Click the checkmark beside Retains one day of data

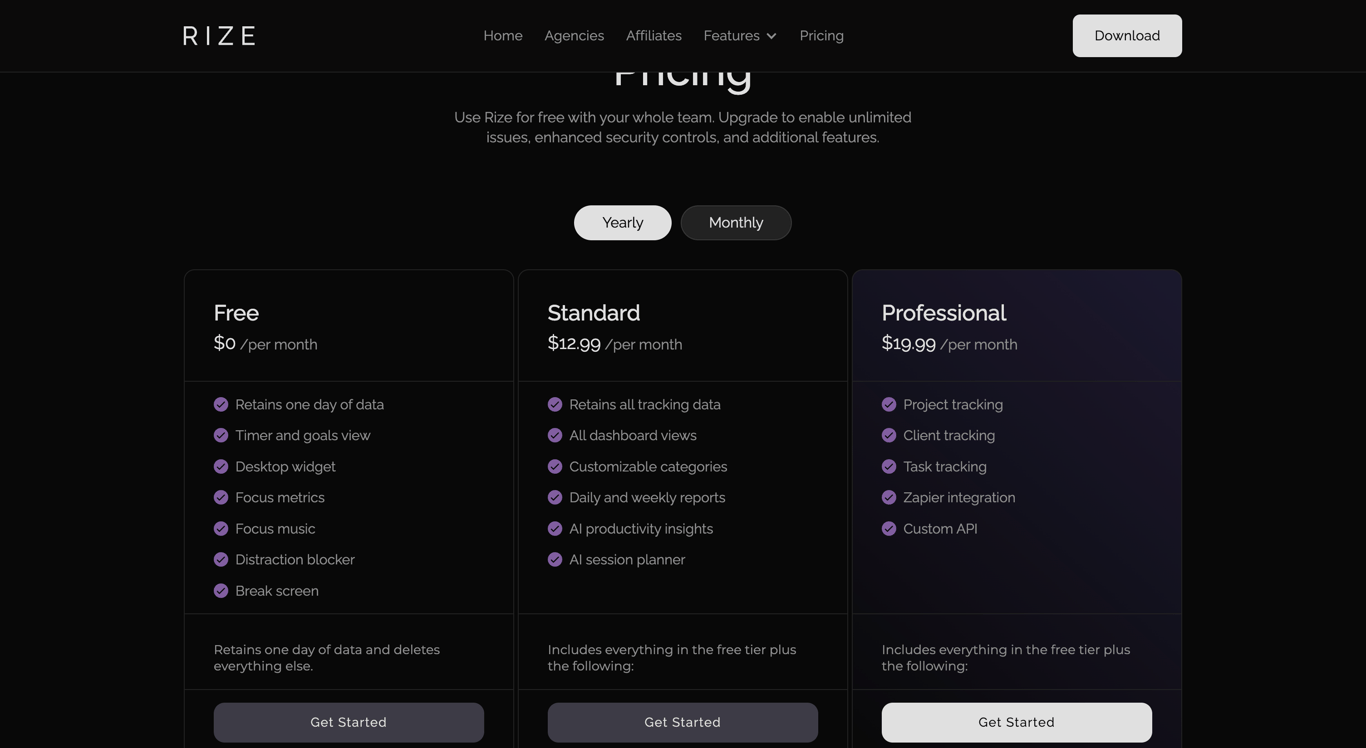point(220,403)
